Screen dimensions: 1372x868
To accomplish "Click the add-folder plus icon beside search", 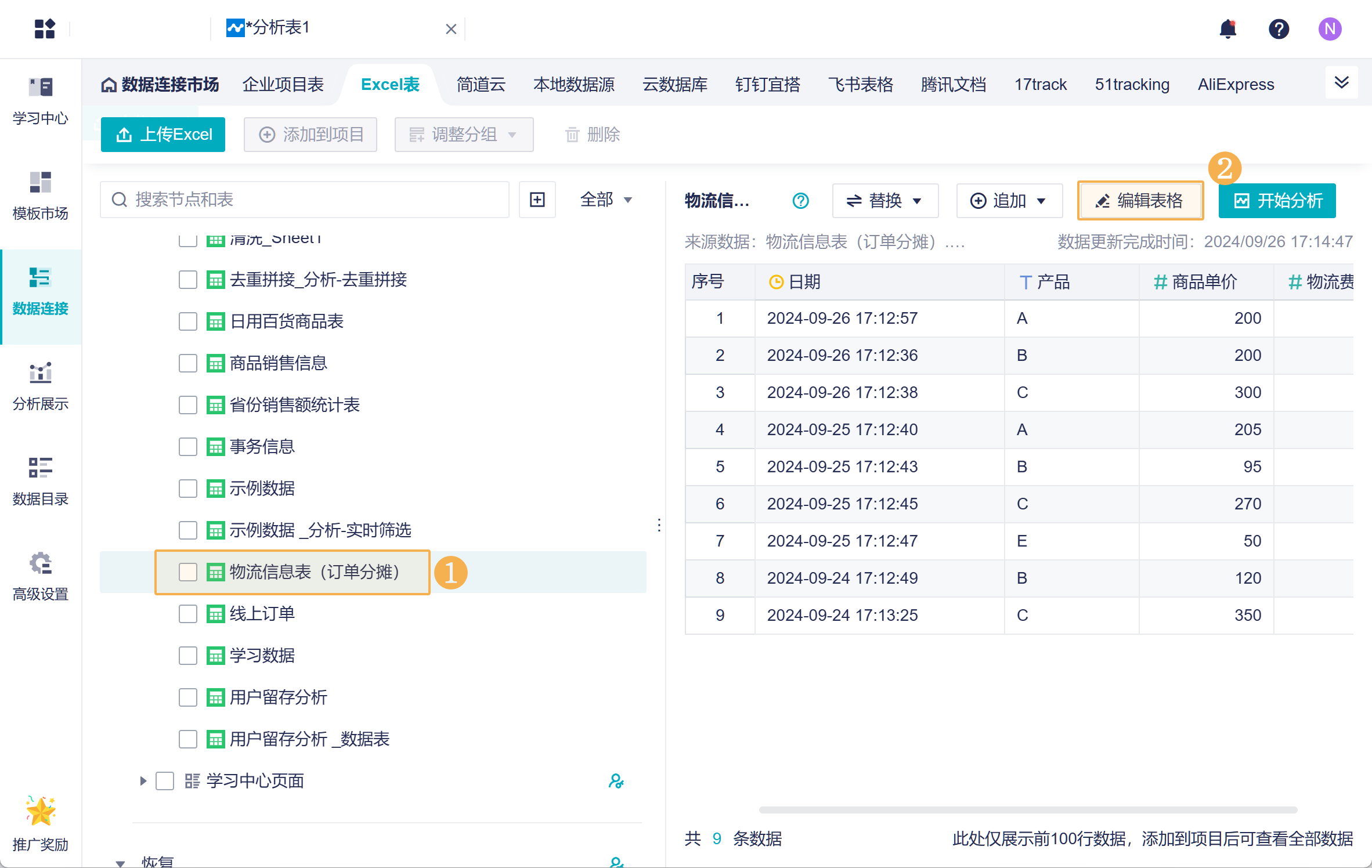I will click(537, 200).
